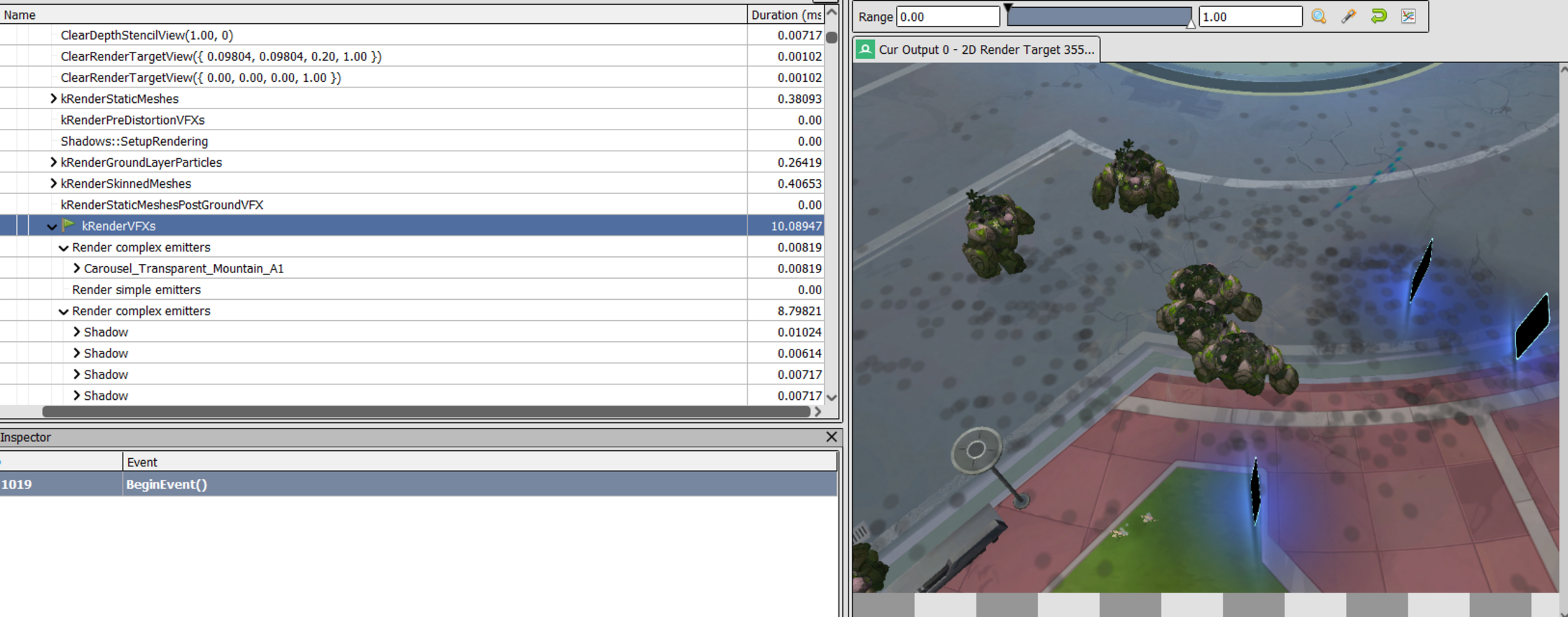Close the Inspector panel
Image resolution: width=1568 pixels, height=617 pixels.
831,437
